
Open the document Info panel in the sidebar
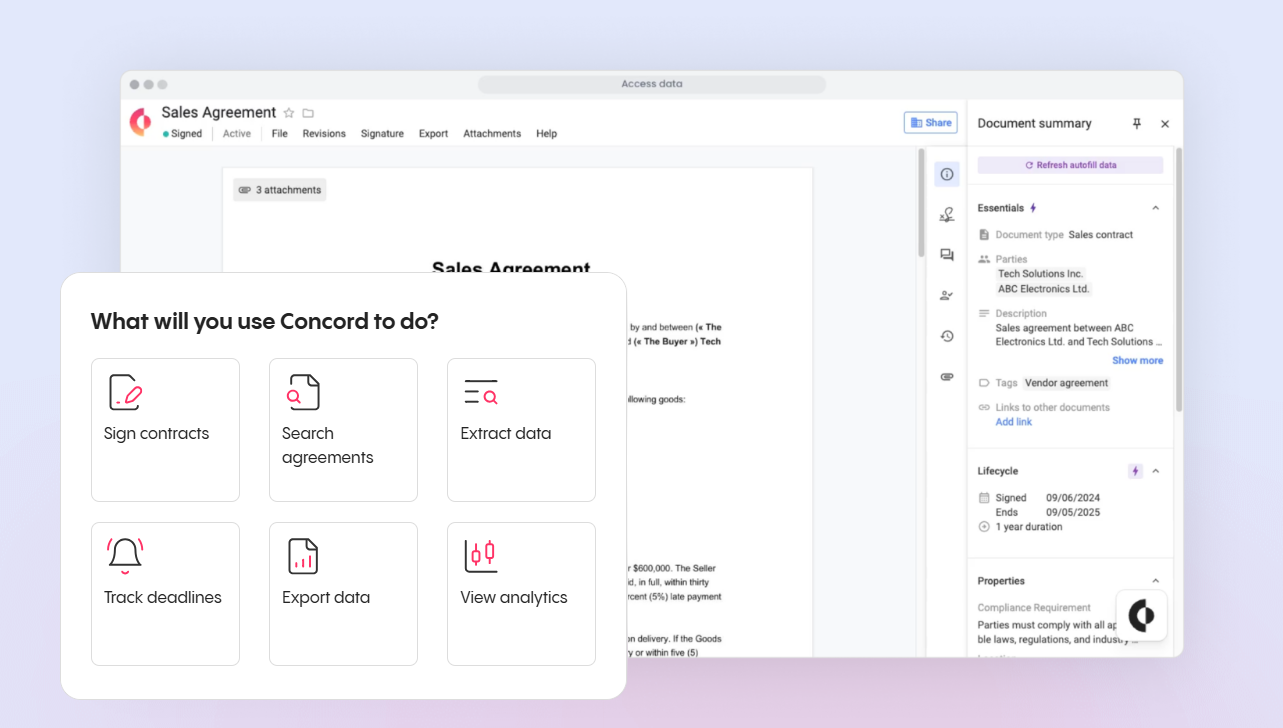[x=946, y=174]
